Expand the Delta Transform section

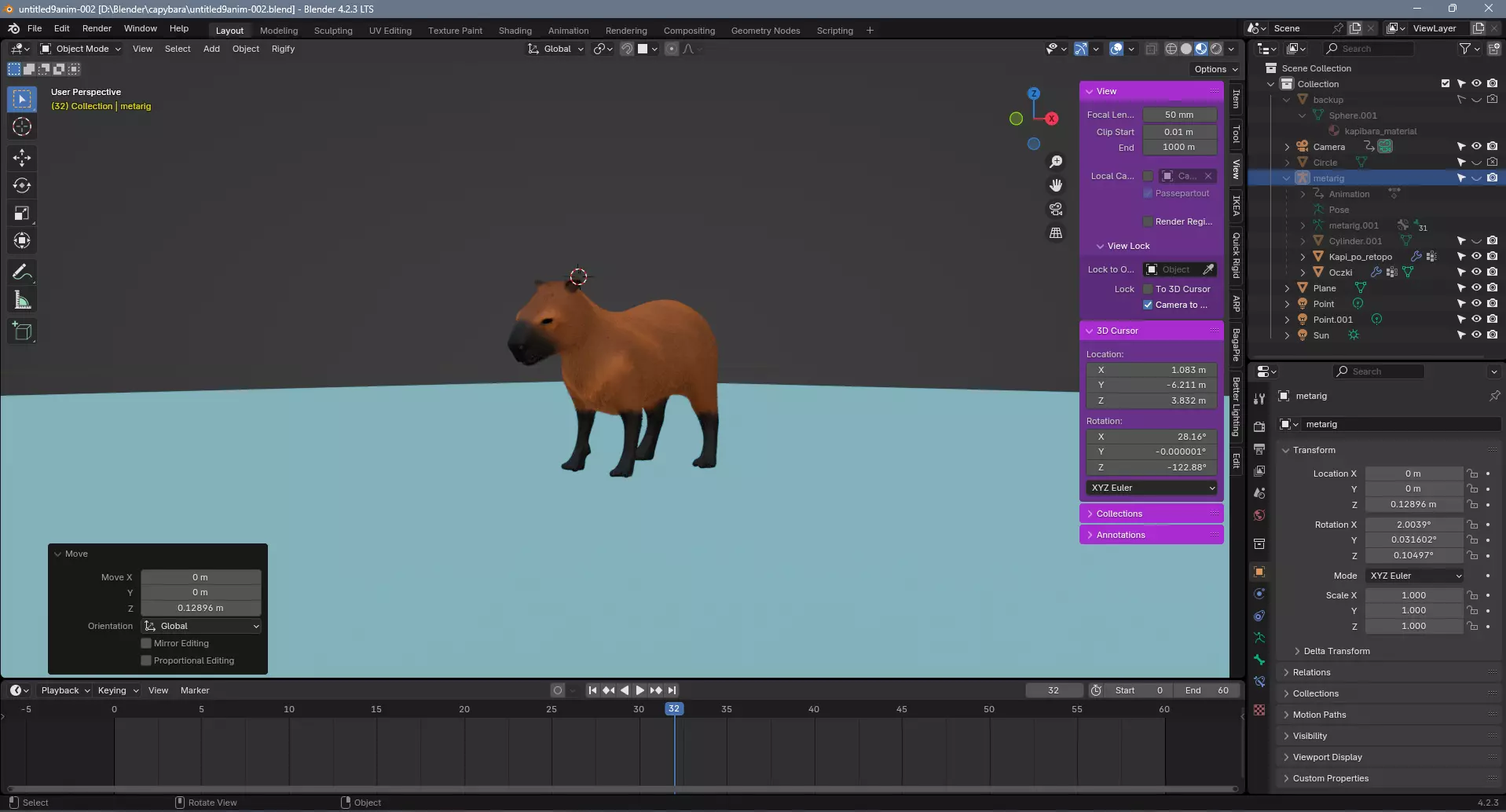pyautogui.click(x=1336, y=651)
